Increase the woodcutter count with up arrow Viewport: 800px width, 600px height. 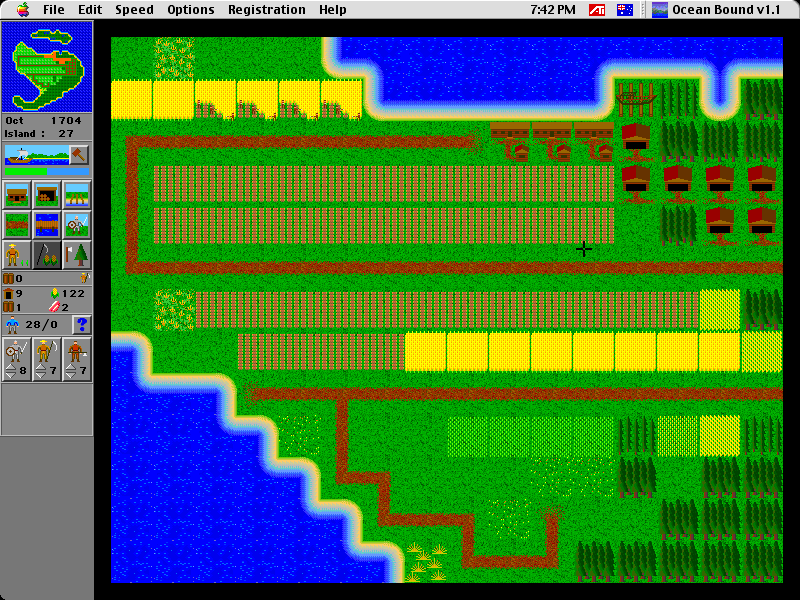click(71, 368)
